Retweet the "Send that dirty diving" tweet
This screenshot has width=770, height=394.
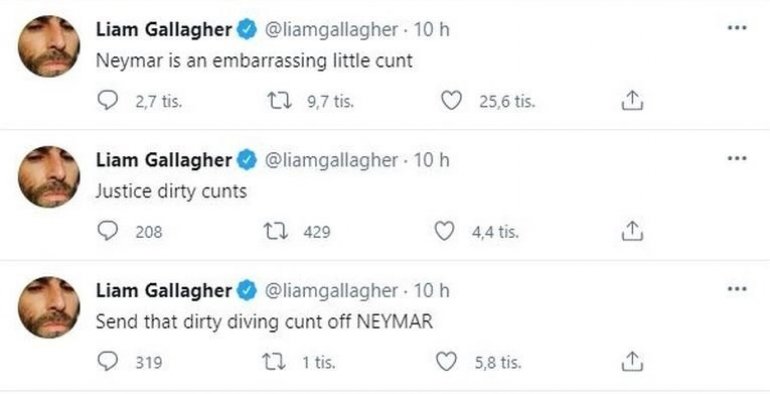pyautogui.click(x=274, y=363)
